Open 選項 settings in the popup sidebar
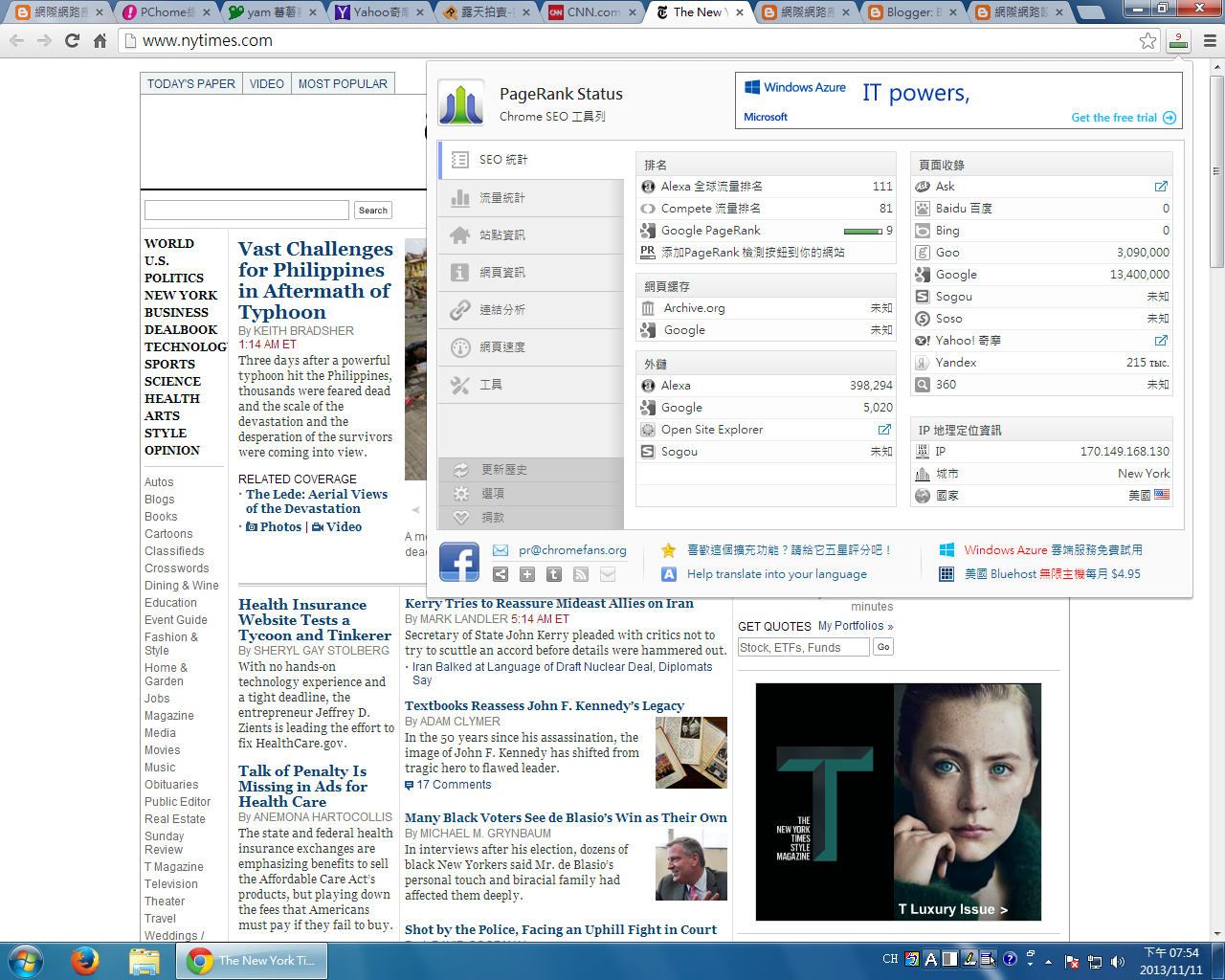Image resolution: width=1225 pixels, height=980 pixels. [531, 494]
